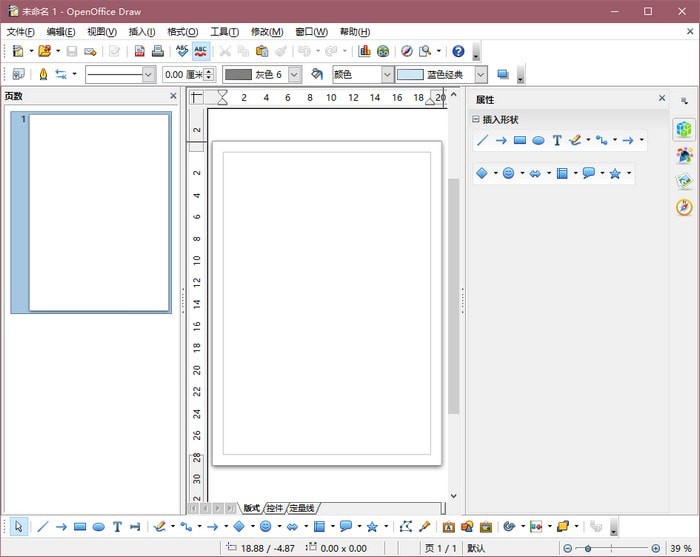Open the area fill type dropdown showing 颜色
Screen dimensions: 700x557
(x=387, y=74)
